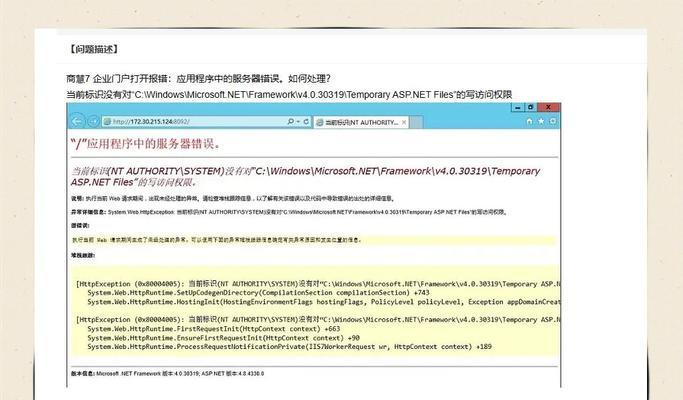Open Favorites with the star icon
The height and width of the screenshot is (400, 683).
click(541, 121)
